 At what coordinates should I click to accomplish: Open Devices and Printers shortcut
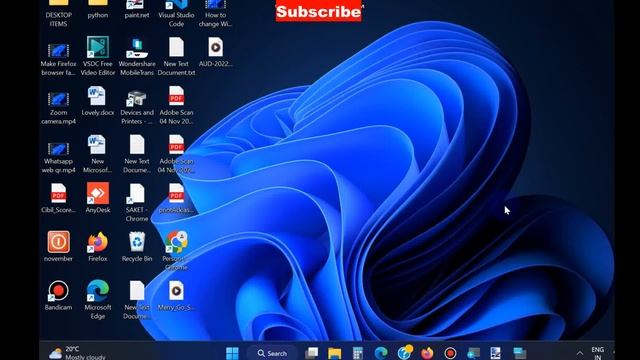pyautogui.click(x=137, y=107)
